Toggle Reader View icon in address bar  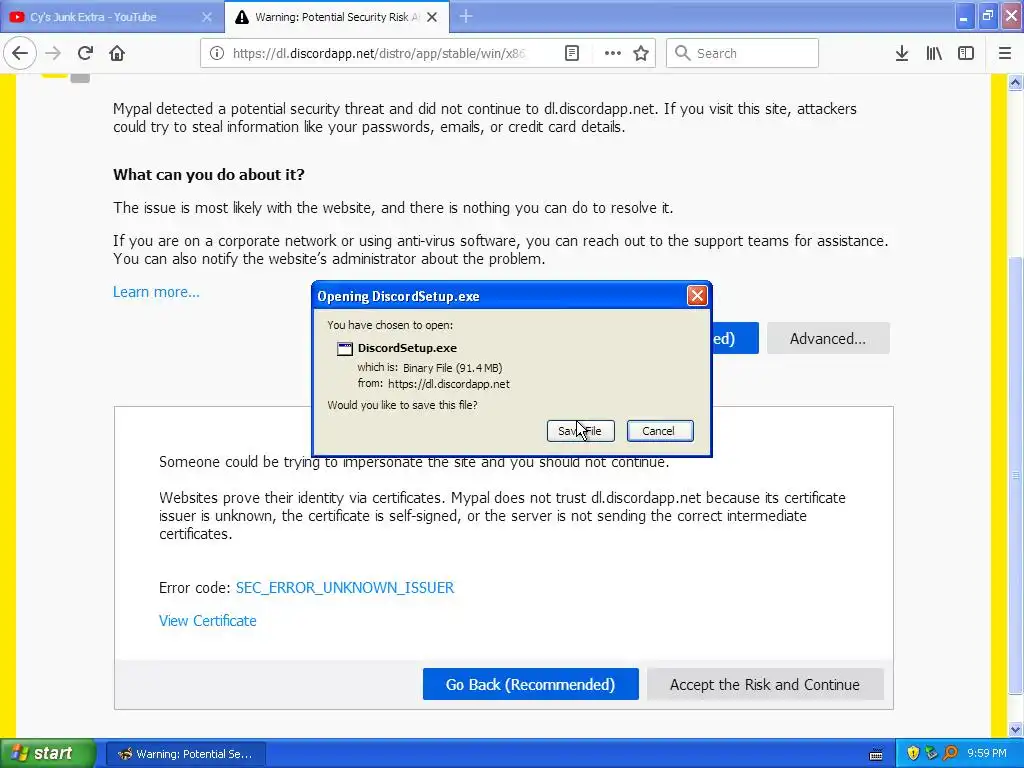571,54
